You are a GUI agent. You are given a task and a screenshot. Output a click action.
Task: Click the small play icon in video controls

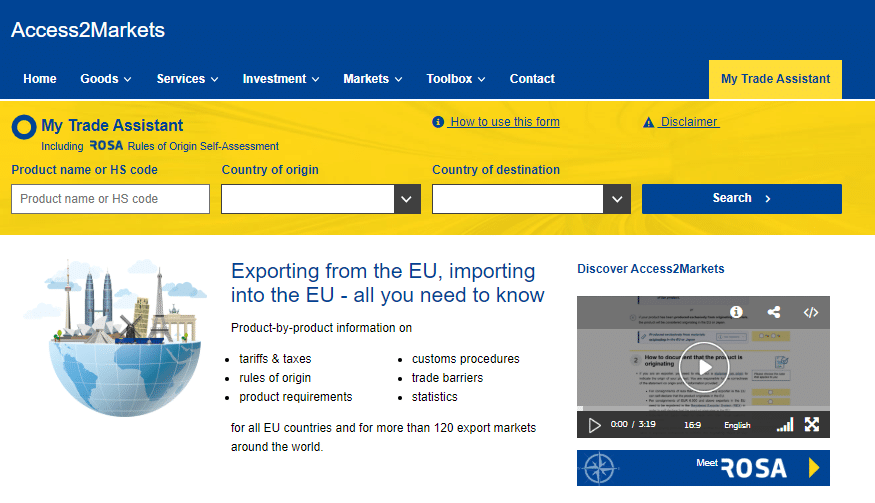click(x=595, y=425)
